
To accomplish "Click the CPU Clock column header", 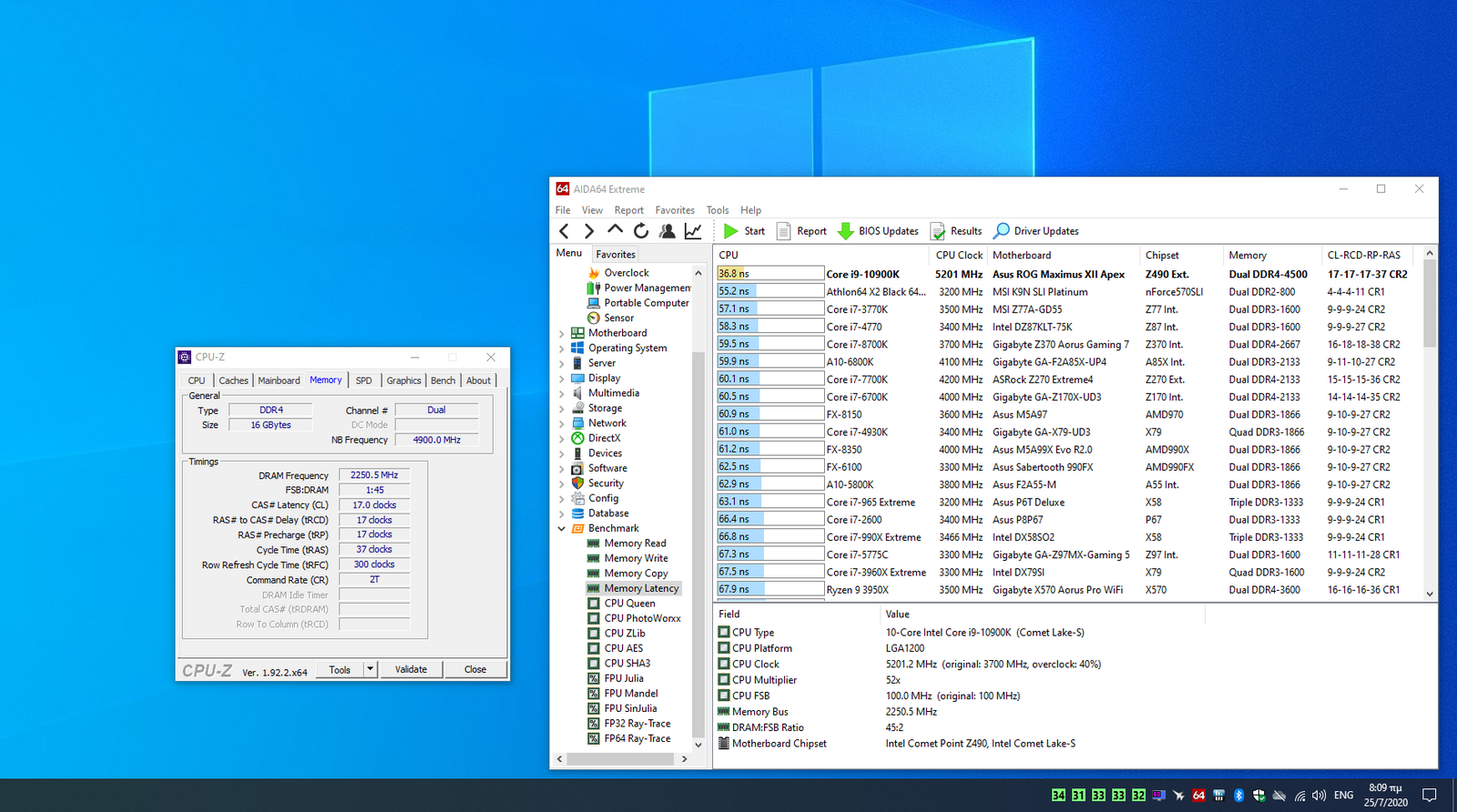I will [958, 256].
